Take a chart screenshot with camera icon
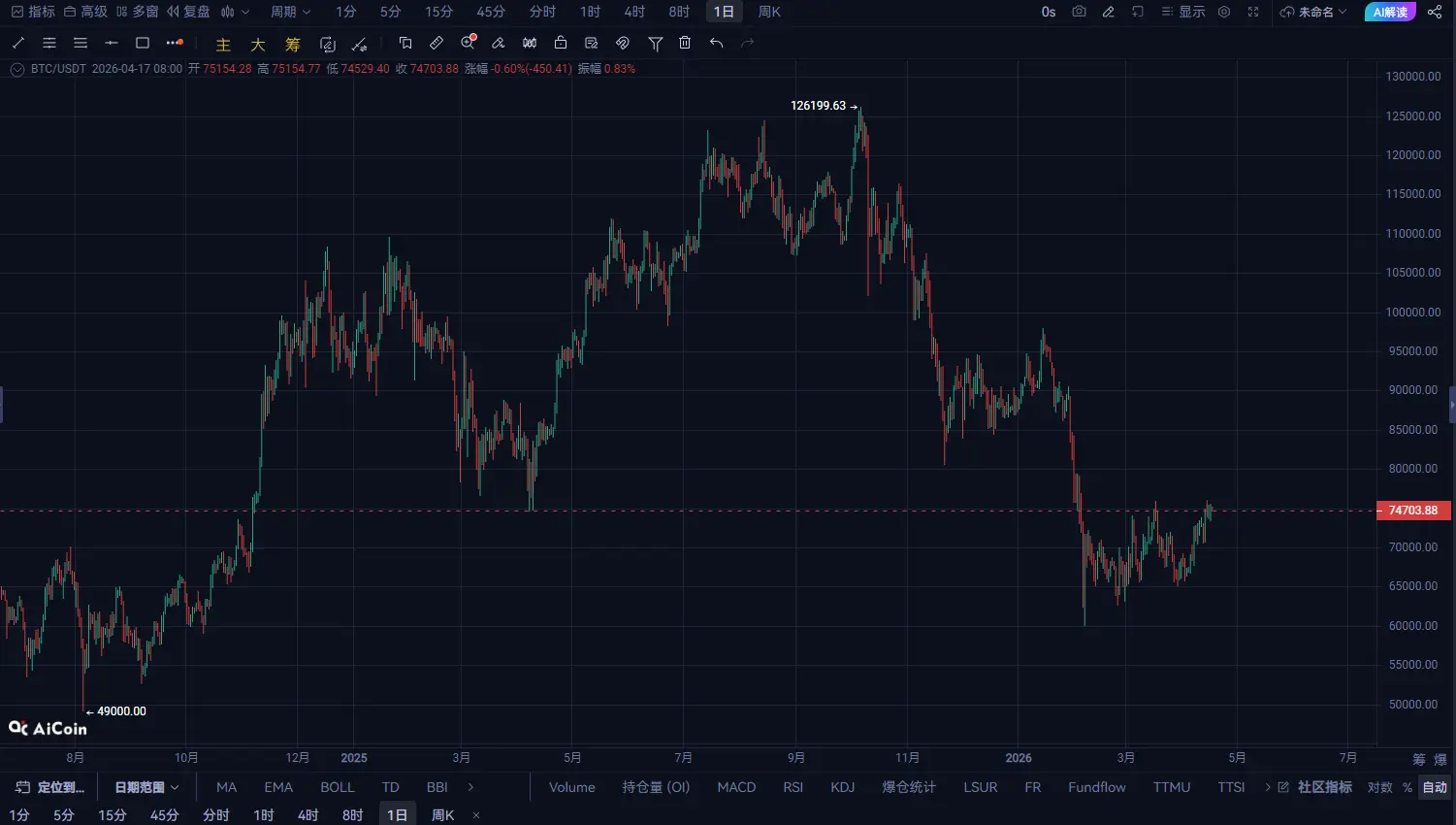The image size is (1456, 825). [1079, 12]
